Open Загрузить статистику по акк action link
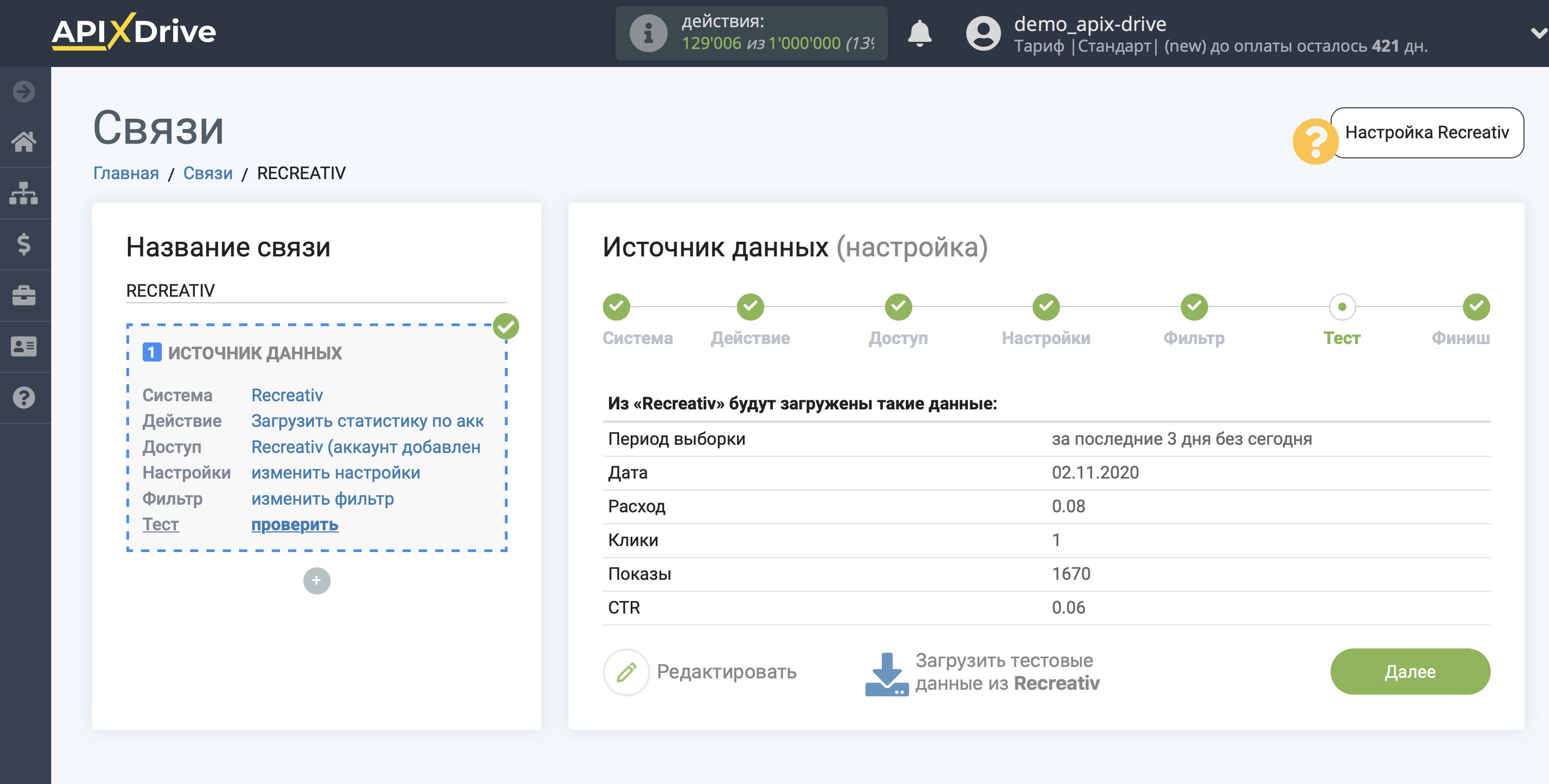 [x=368, y=421]
